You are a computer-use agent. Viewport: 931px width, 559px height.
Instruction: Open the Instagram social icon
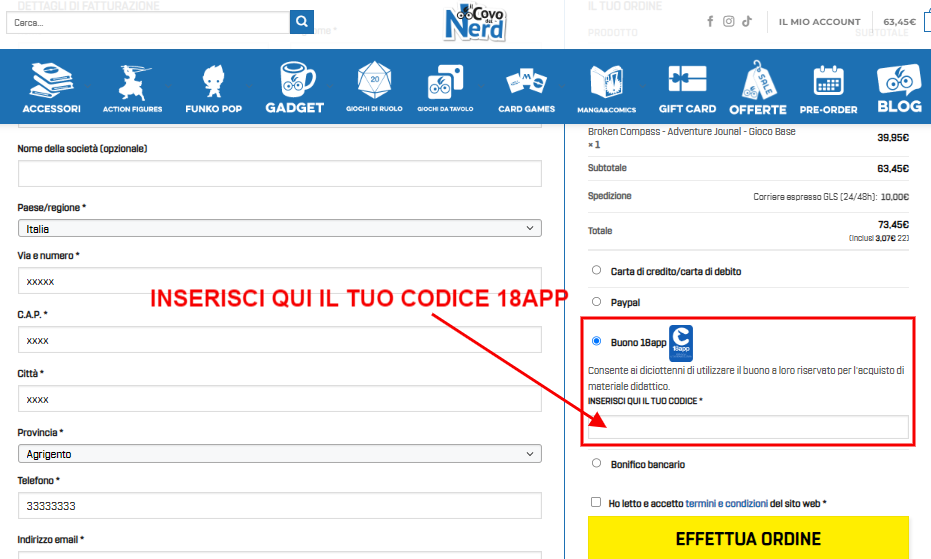pyautogui.click(x=729, y=21)
